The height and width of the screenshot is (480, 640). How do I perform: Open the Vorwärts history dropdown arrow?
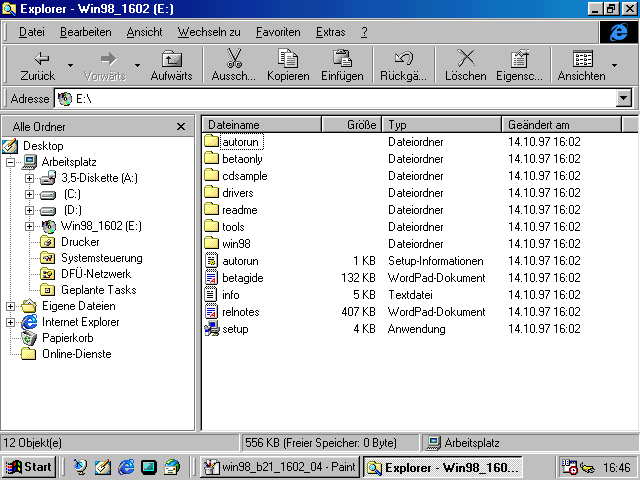[x=138, y=65]
